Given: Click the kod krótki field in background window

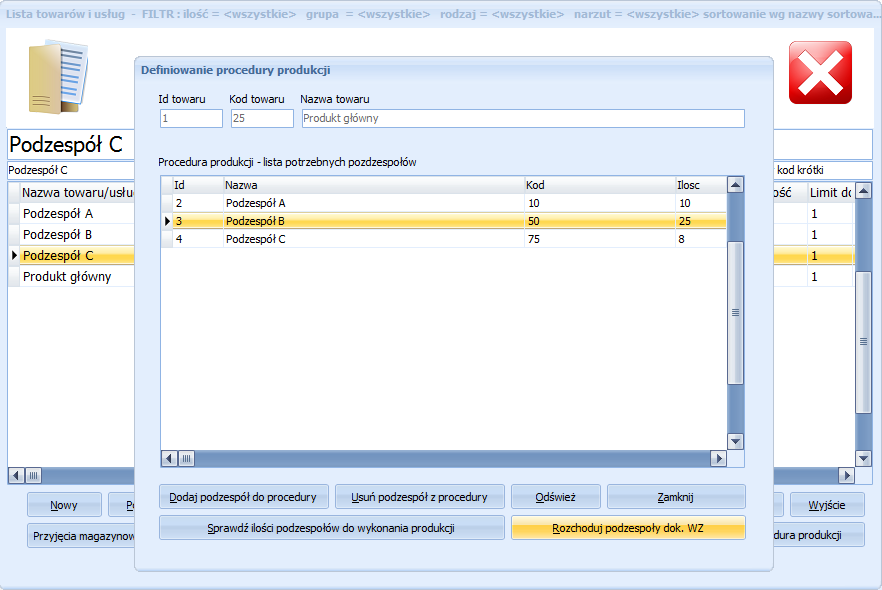Looking at the screenshot, I should 824,170.
